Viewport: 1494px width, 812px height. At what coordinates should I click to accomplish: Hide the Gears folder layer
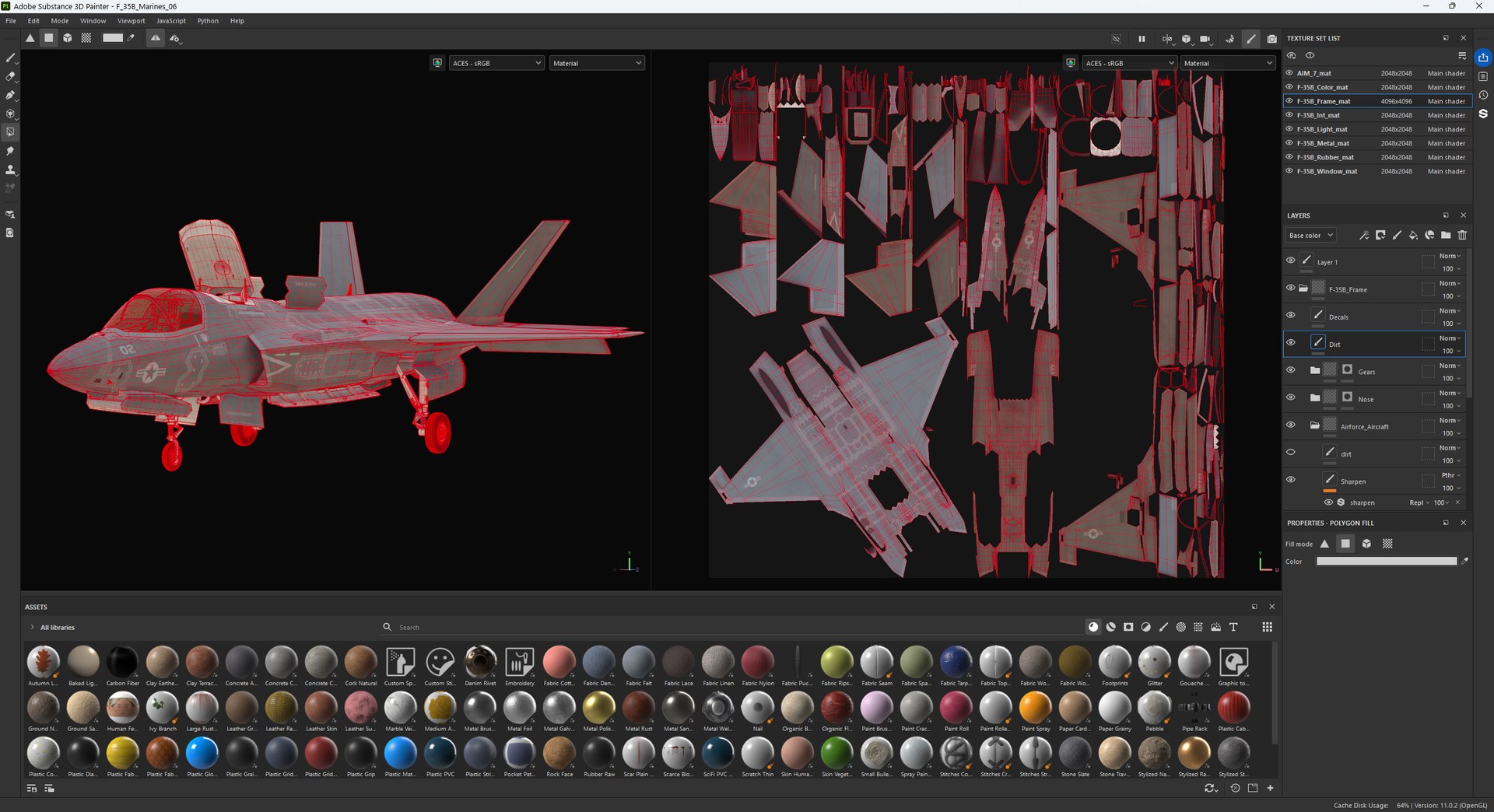tap(1291, 370)
